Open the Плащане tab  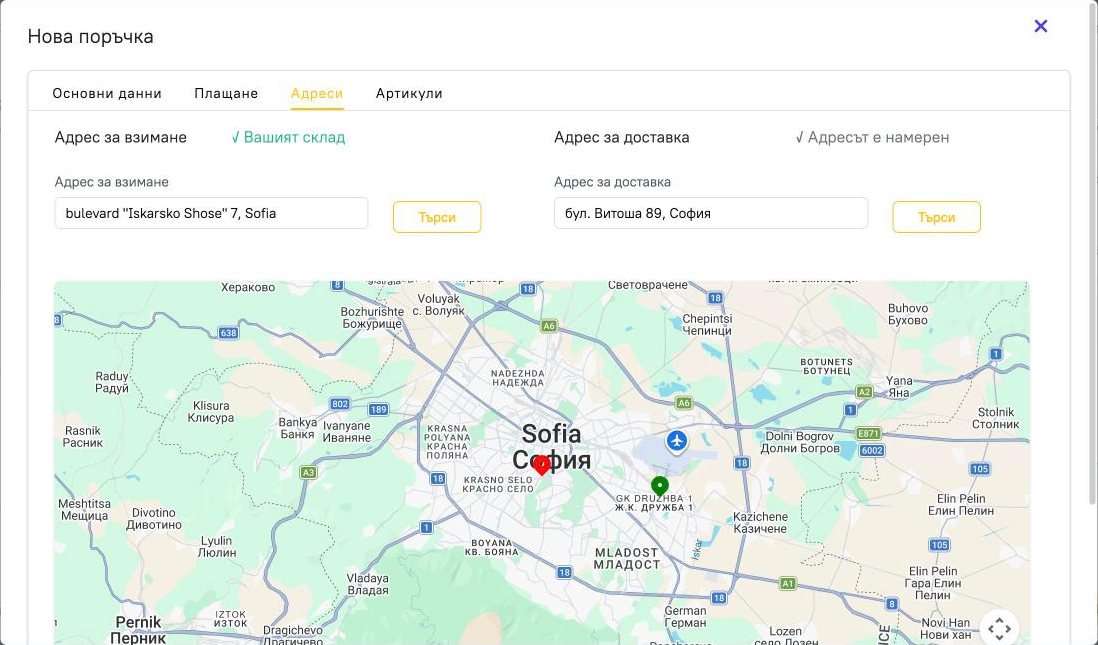[226, 93]
